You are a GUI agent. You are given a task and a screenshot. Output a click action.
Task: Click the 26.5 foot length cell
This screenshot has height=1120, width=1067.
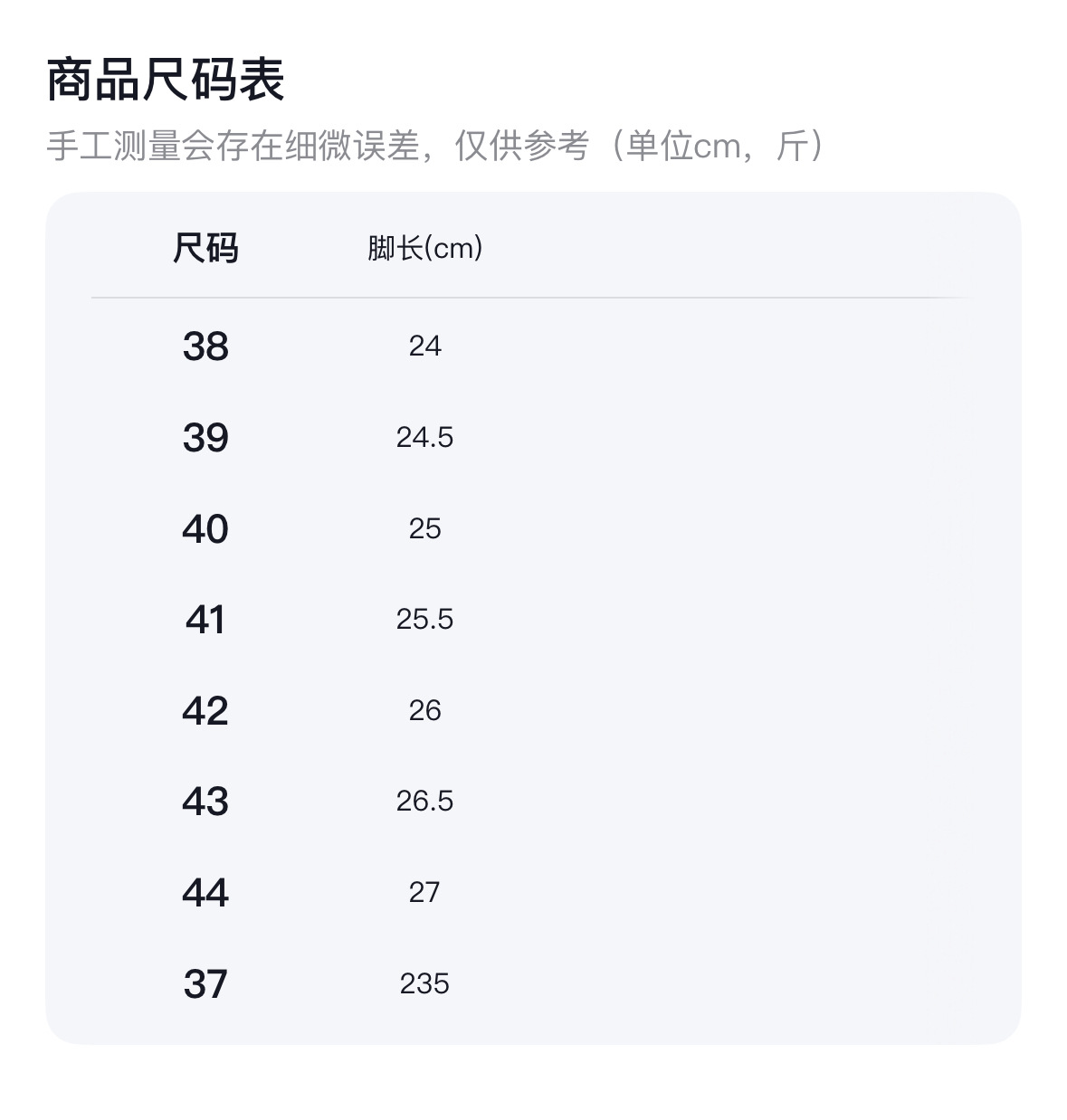[424, 802]
